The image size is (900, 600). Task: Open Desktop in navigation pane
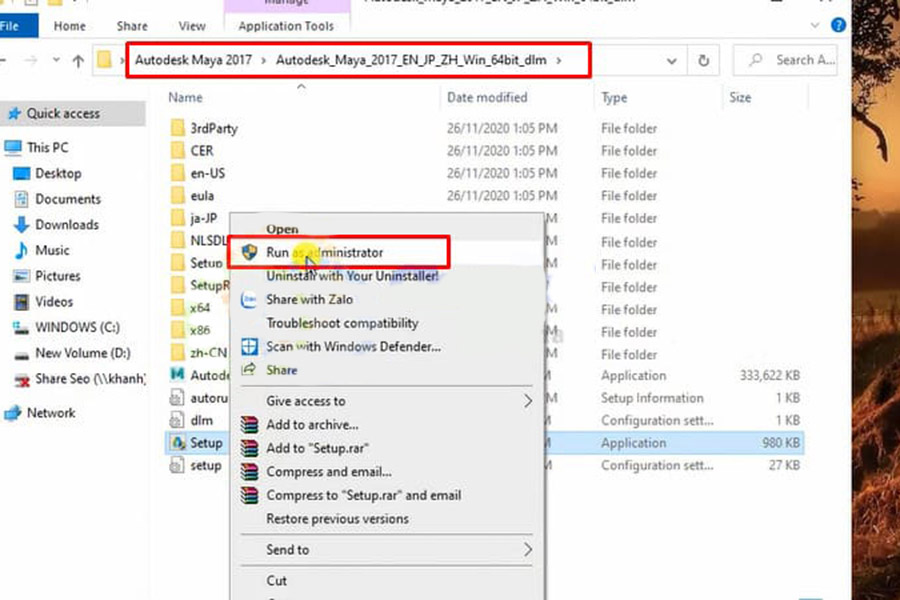pyautogui.click(x=58, y=173)
